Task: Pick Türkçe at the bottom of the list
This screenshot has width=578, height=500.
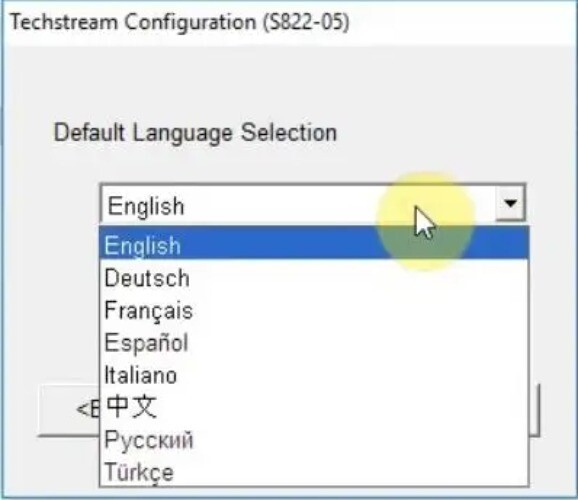Action: 314,471
